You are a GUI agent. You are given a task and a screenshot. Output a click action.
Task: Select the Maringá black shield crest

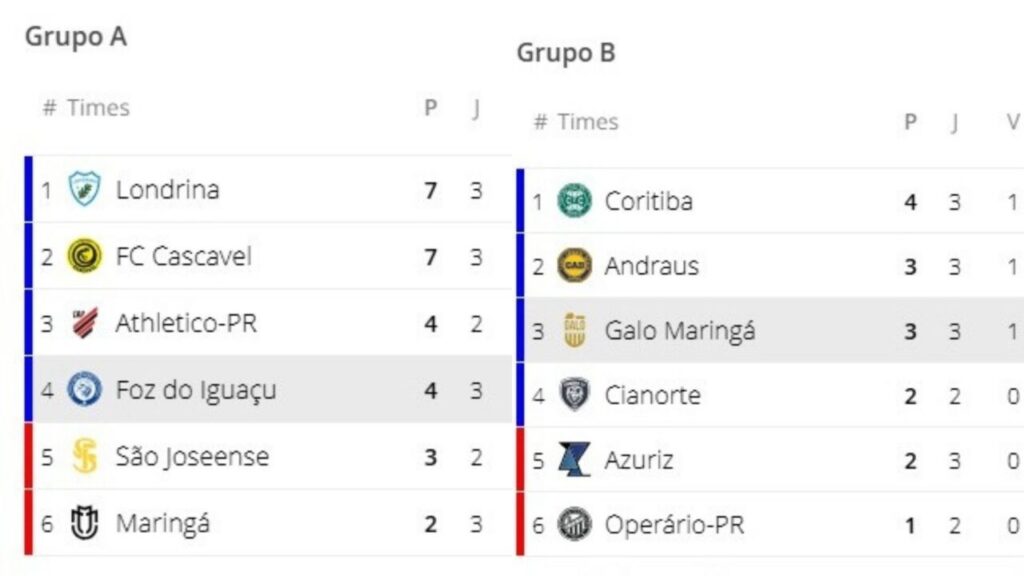85,523
